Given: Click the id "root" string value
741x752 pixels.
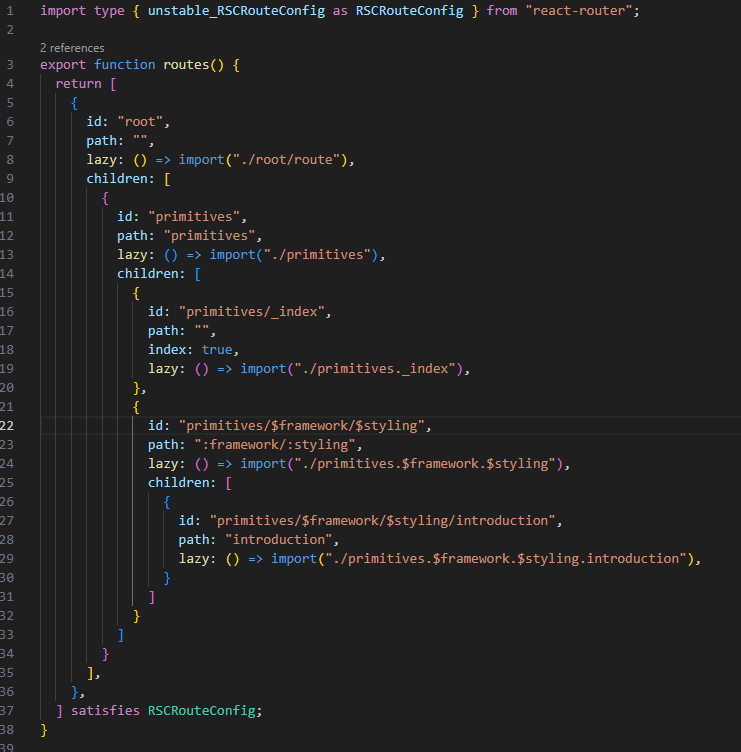Looking at the screenshot, I should (x=140, y=122).
